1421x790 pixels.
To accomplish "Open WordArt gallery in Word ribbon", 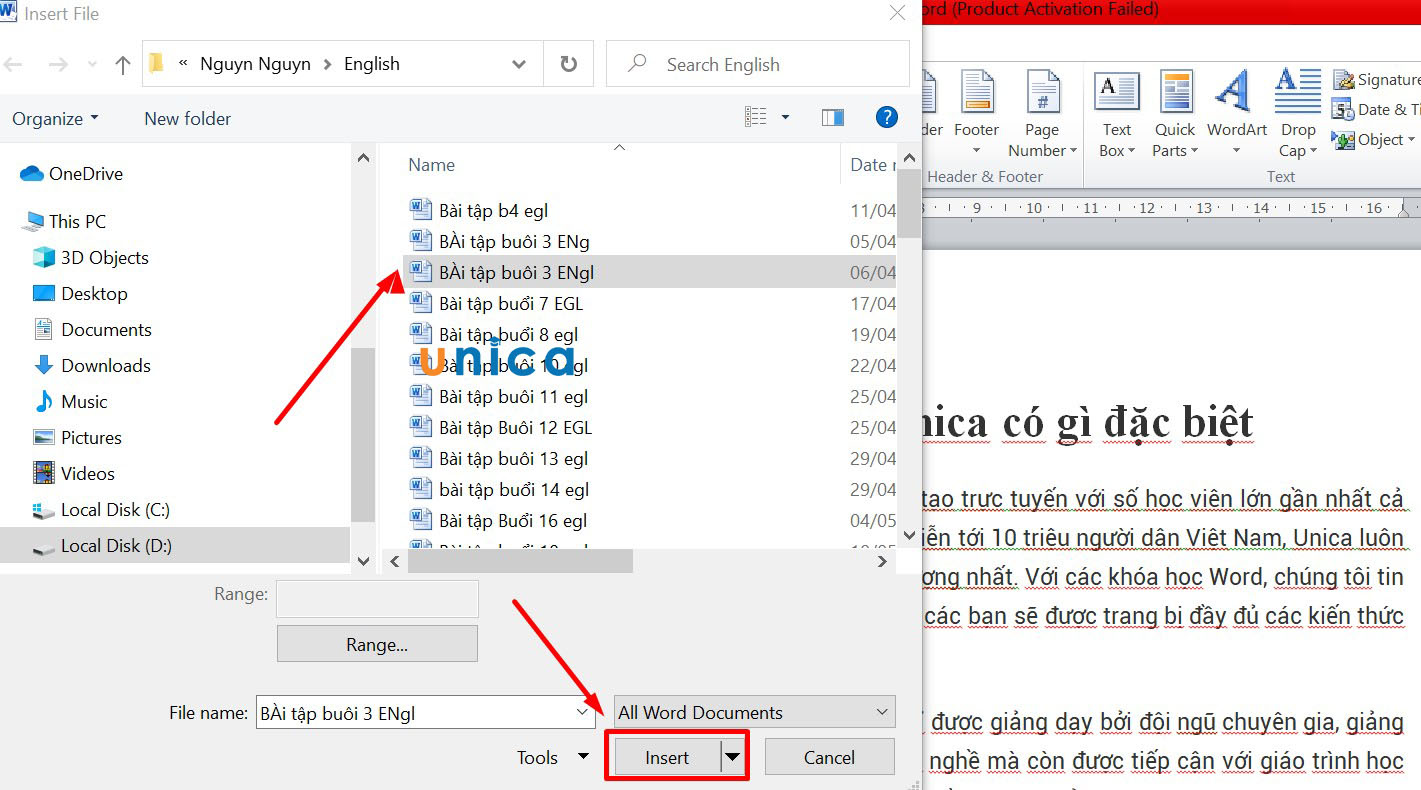I will click(1236, 113).
